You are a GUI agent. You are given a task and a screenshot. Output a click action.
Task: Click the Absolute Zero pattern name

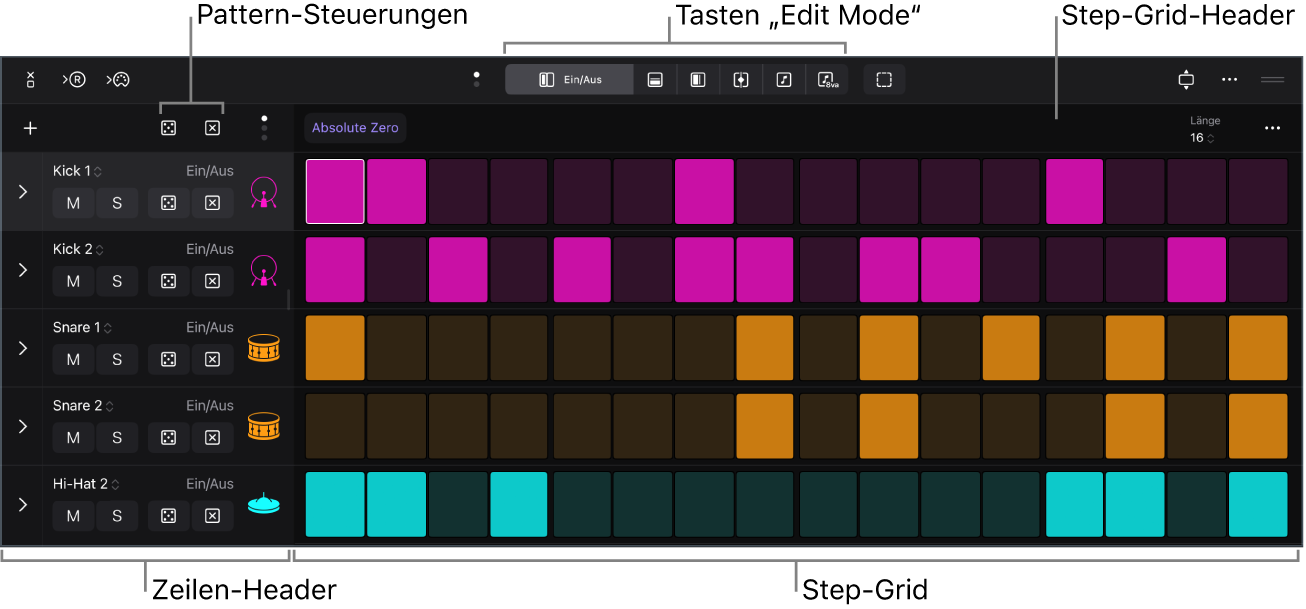(x=355, y=128)
